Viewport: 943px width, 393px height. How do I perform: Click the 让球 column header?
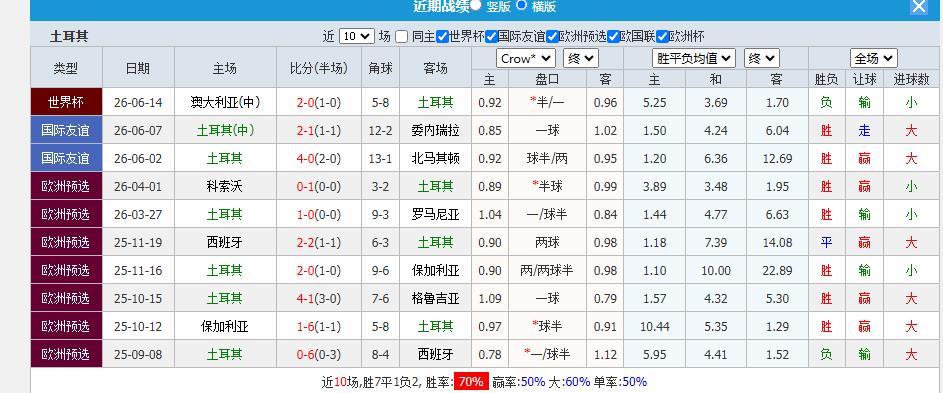[864, 79]
